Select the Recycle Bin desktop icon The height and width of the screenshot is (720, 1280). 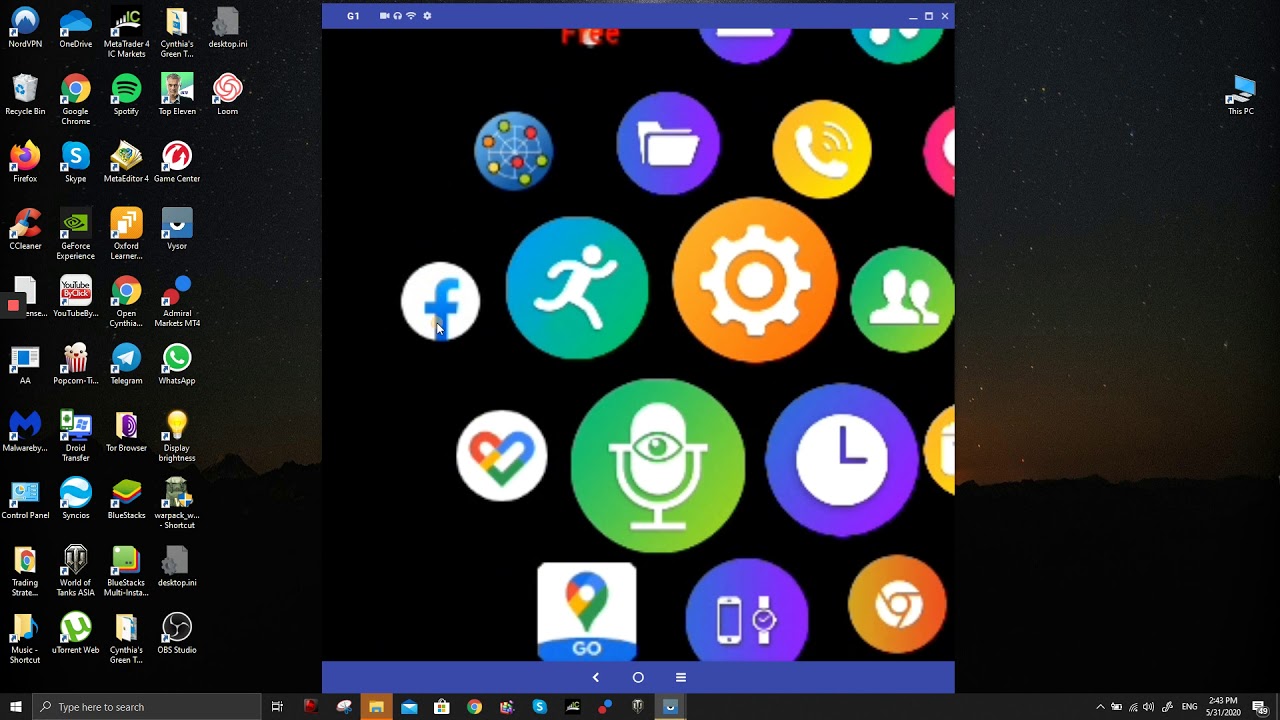coord(25,96)
